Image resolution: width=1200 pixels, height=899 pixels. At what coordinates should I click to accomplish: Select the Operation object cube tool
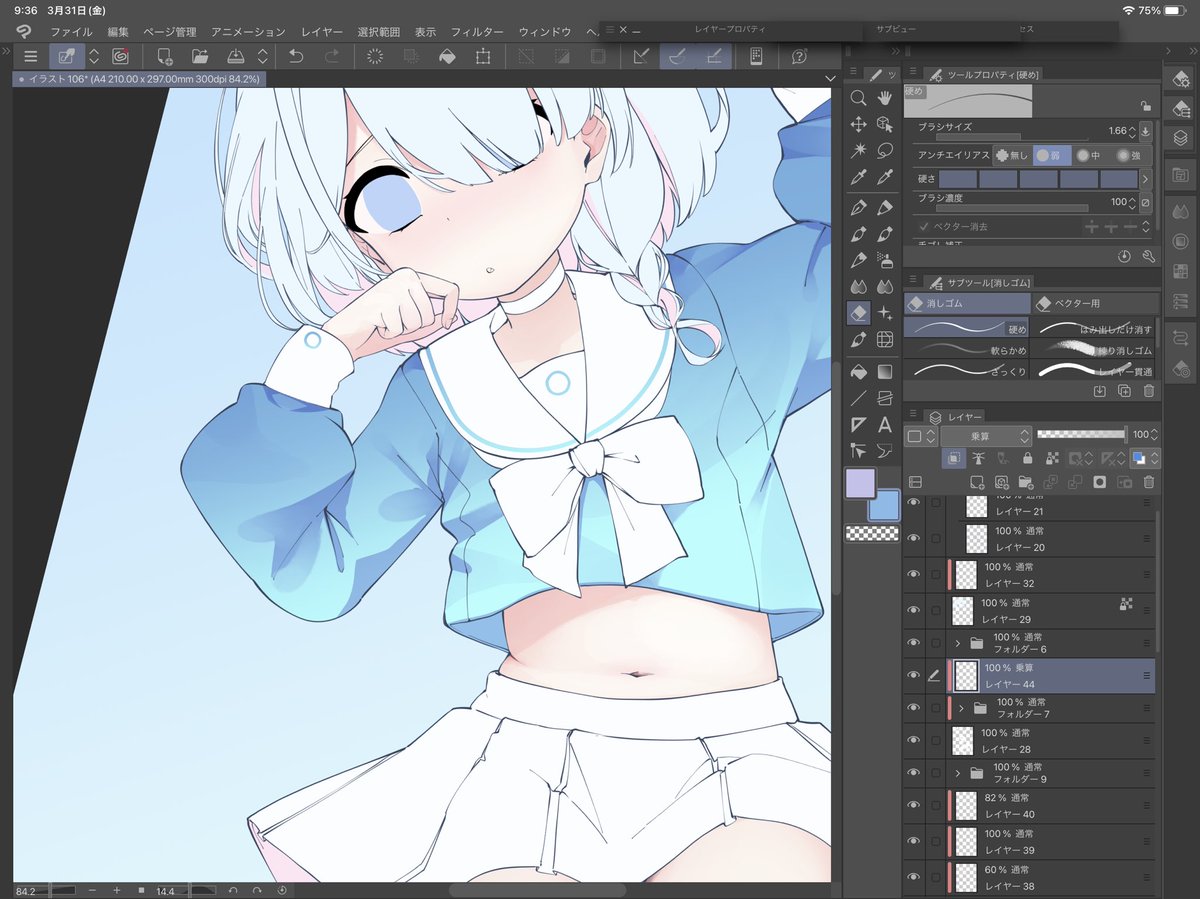[884, 124]
